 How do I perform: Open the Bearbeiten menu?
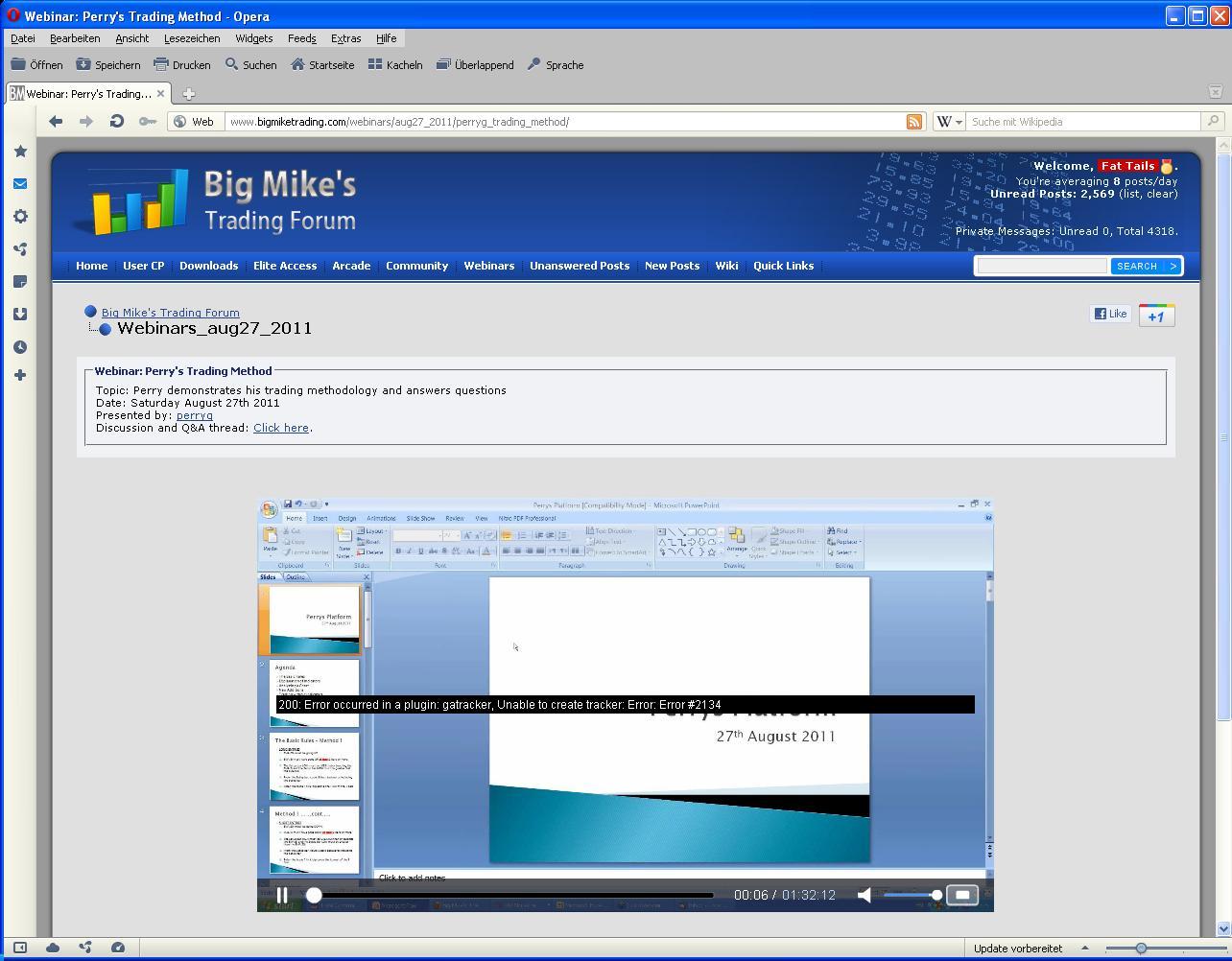point(75,38)
